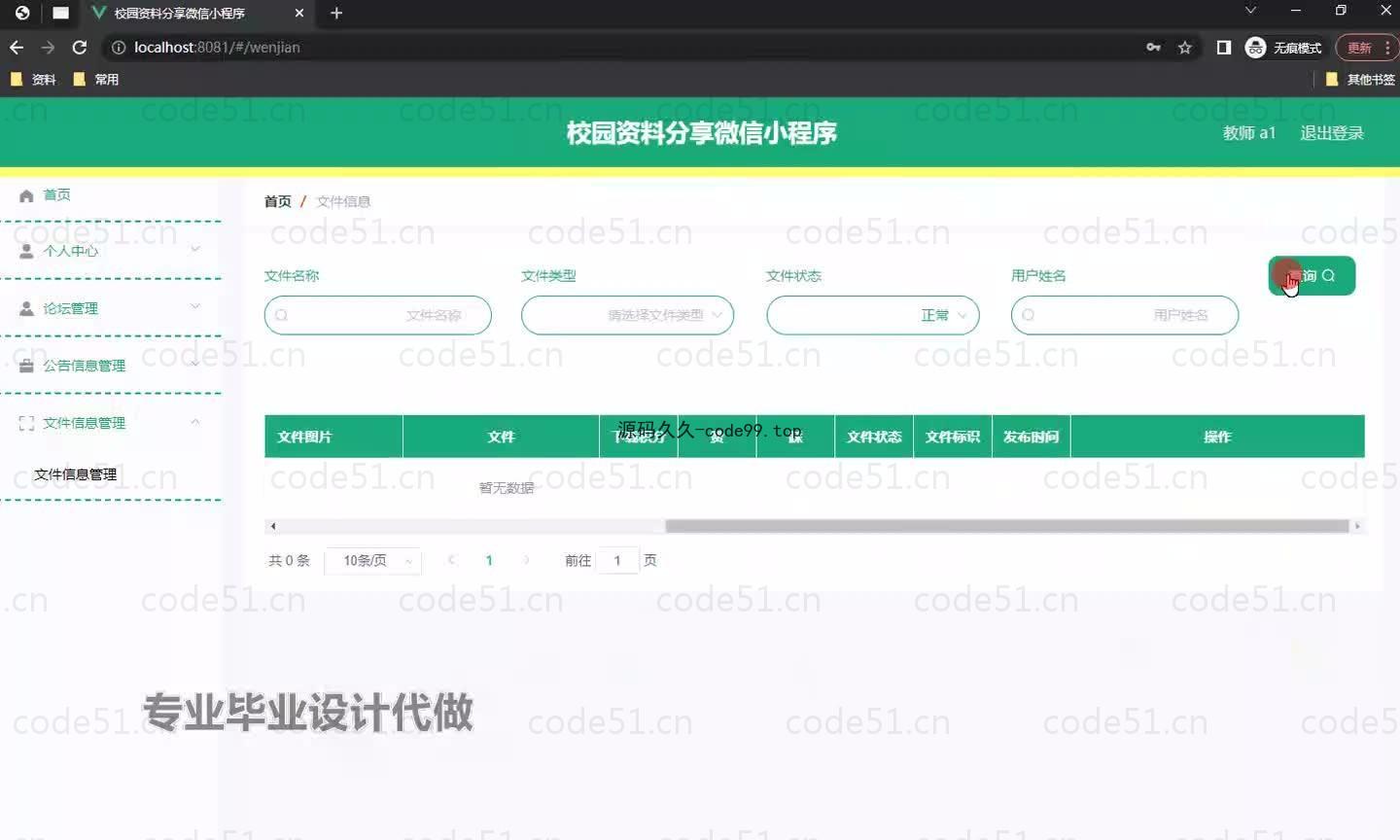Click the green 查询 search button
1400x840 pixels.
coord(1312,276)
